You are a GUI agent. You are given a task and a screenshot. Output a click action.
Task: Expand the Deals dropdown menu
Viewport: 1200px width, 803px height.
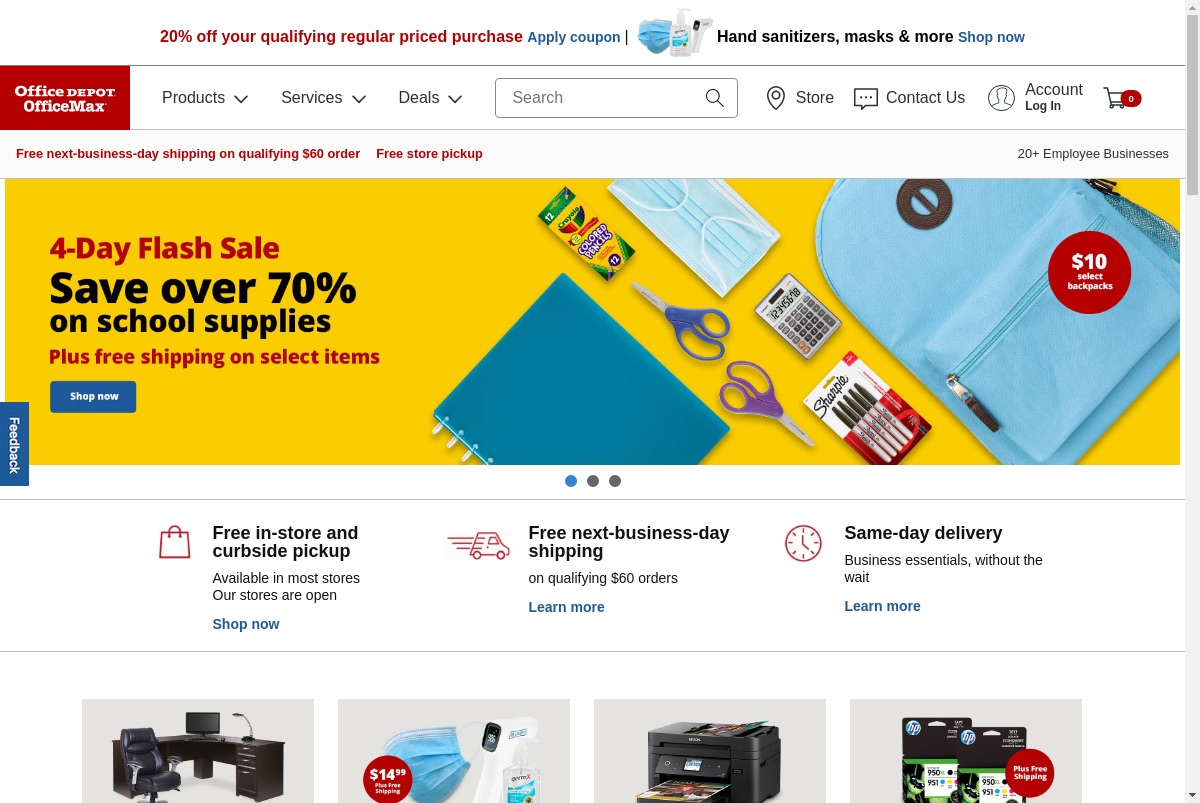coord(431,98)
